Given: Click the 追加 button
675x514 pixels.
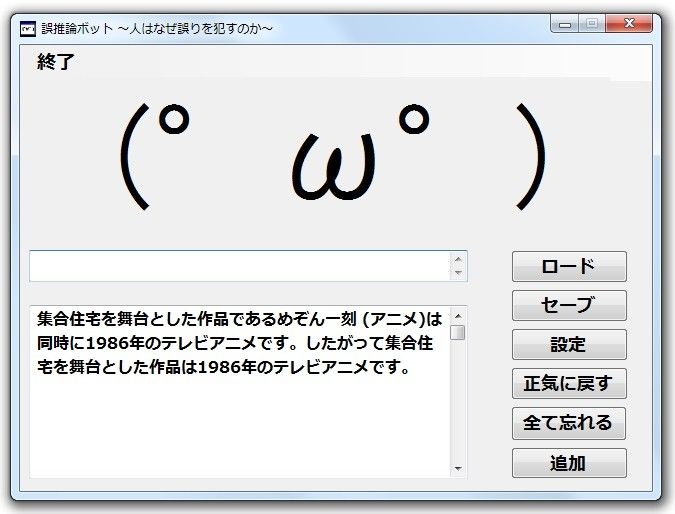Looking at the screenshot, I should 569,462.
